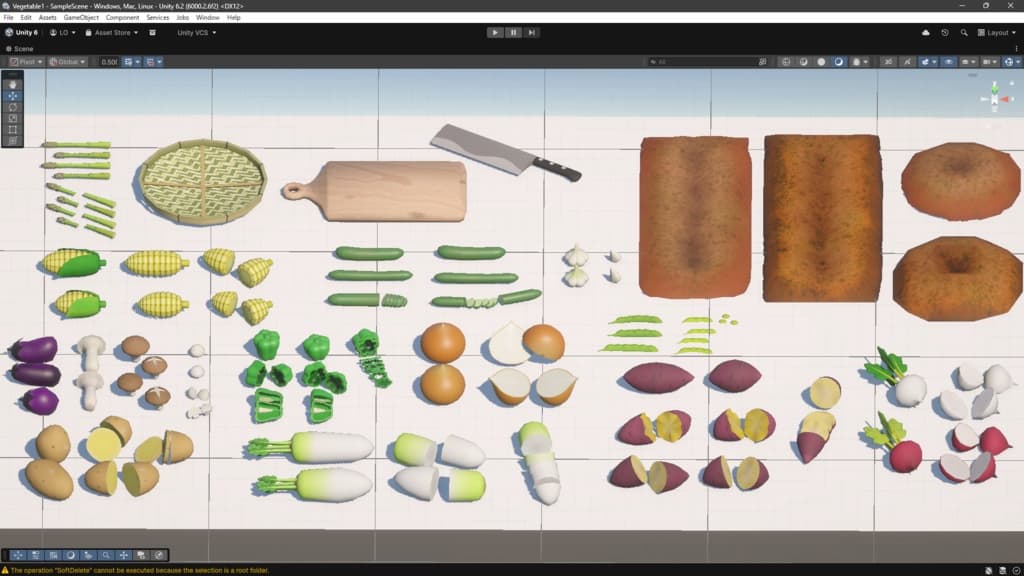Image resolution: width=1024 pixels, height=576 pixels.
Task: Open the Pivot handle position dropdown
Action: click(26, 62)
